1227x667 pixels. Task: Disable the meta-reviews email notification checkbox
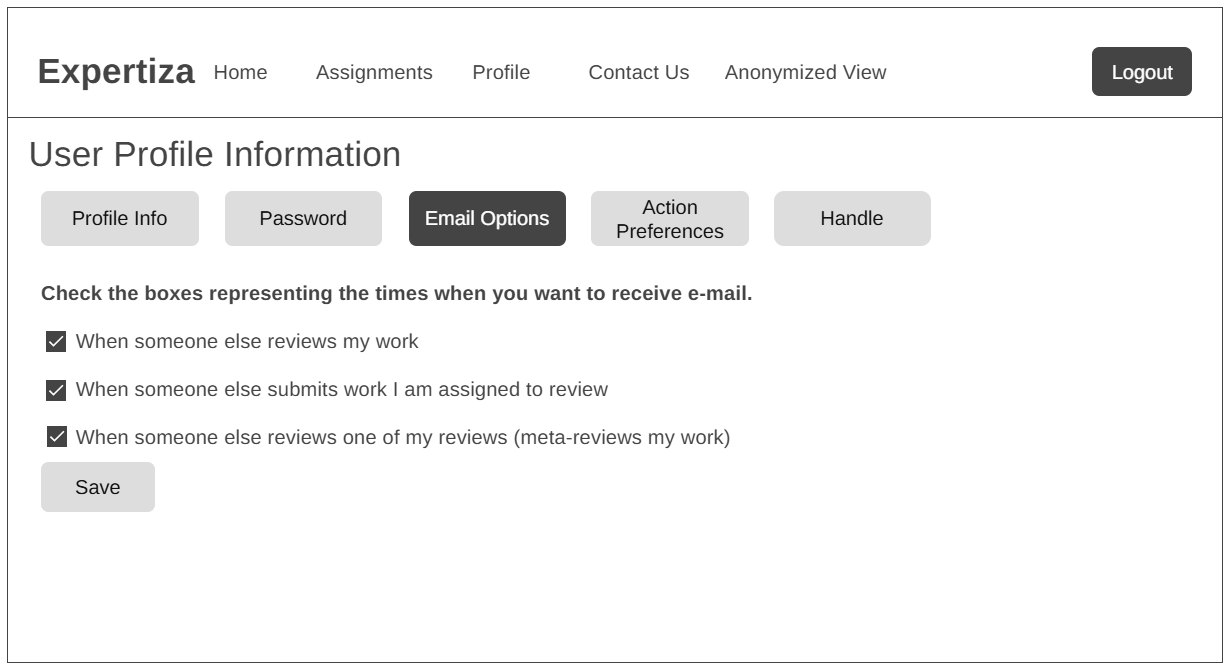[x=56, y=437]
